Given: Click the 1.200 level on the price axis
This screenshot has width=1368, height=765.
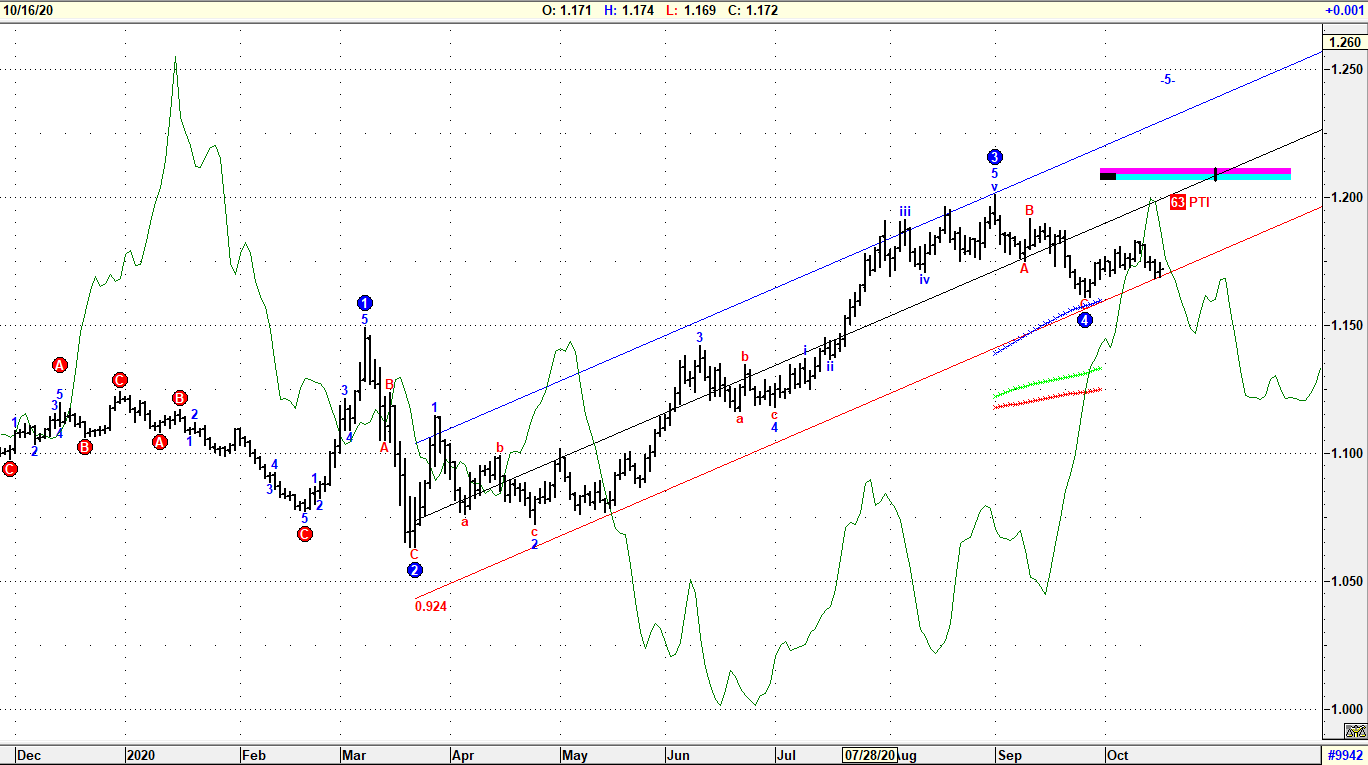Looking at the screenshot, I should pos(1345,198).
